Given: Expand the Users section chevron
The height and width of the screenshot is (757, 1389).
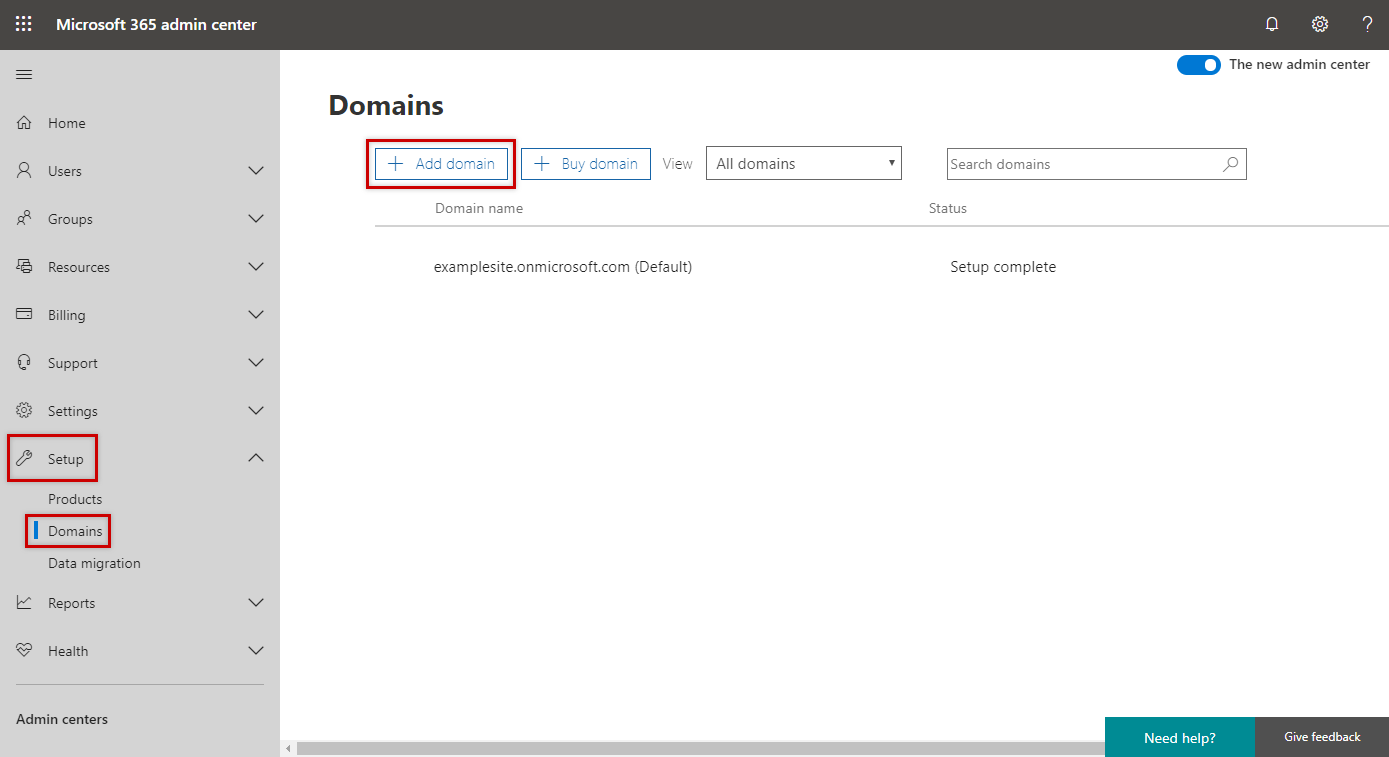Looking at the screenshot, I should pyautogui.click(x=256, y=171).
